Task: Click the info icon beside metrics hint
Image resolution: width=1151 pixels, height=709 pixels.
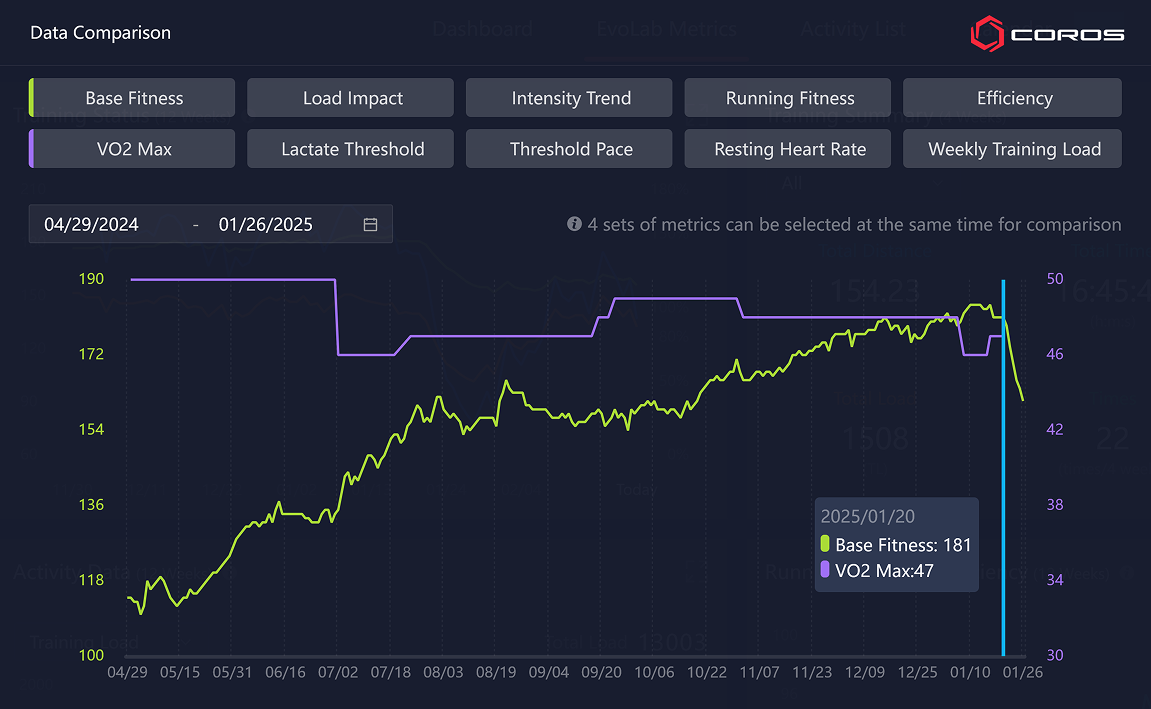Action: (x=574, y=225)
